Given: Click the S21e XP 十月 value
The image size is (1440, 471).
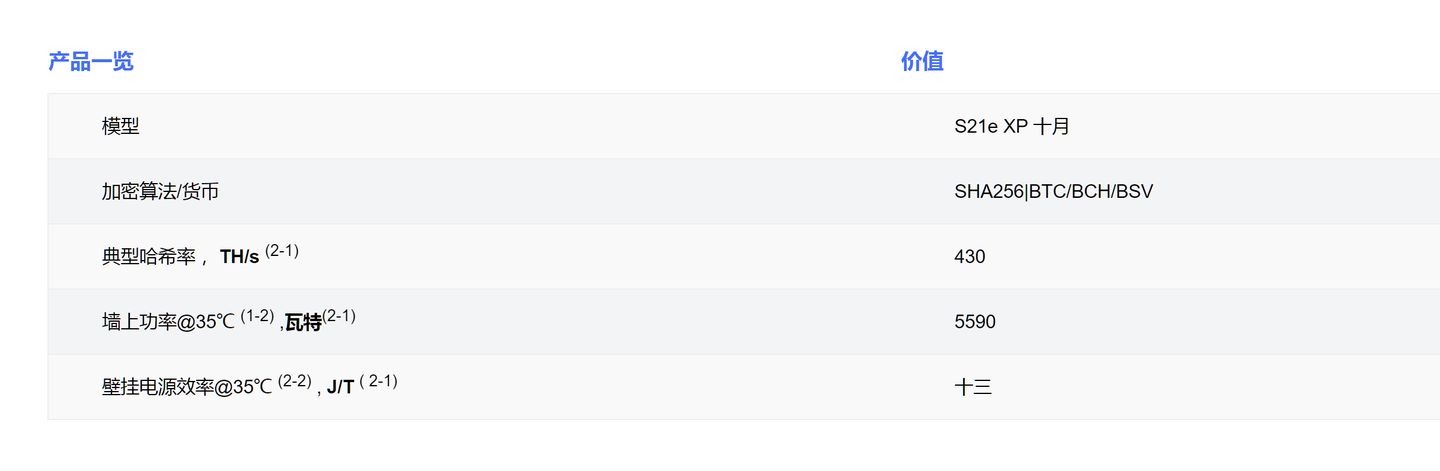Looking at the screenshot, I should (1012, 126).
